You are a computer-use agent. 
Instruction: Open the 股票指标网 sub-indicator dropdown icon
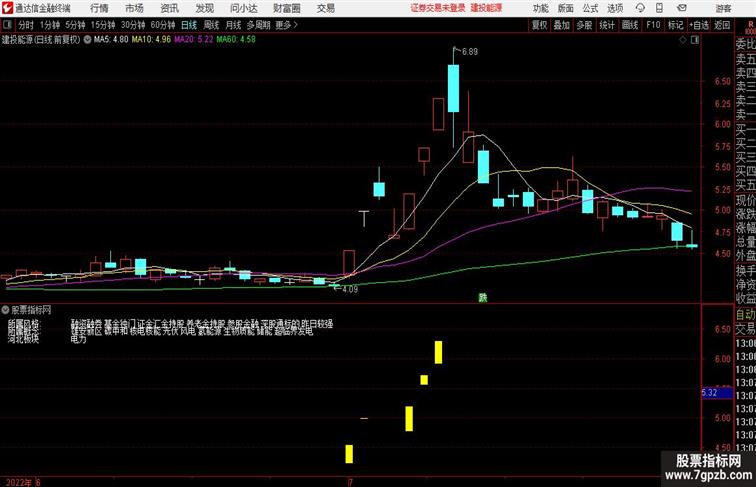tap(5, 310)
